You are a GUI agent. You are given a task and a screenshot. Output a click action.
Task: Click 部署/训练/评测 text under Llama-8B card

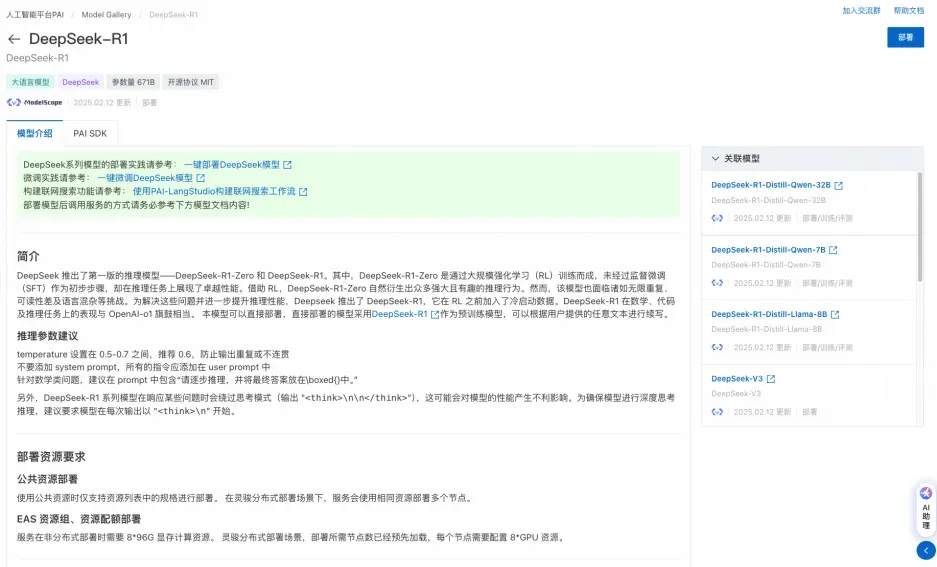click(x=827, y=348)
